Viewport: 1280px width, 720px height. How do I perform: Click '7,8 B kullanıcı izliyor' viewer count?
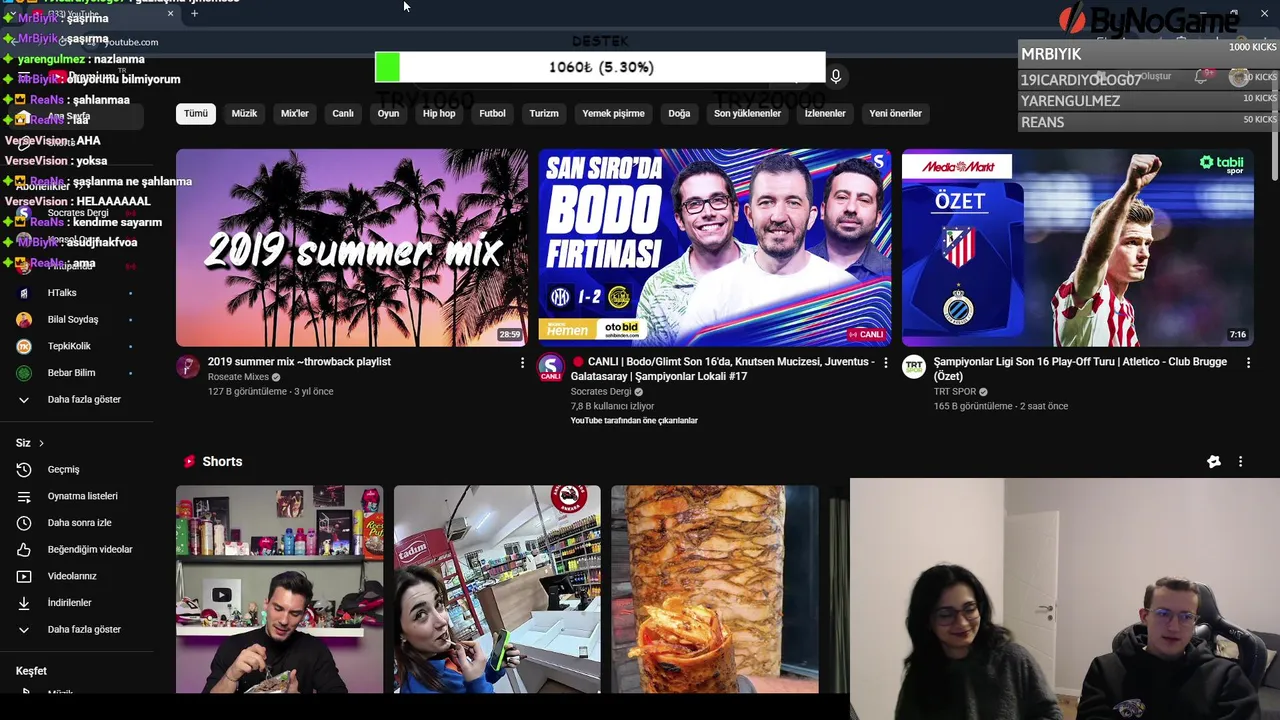tap(612, 406)
